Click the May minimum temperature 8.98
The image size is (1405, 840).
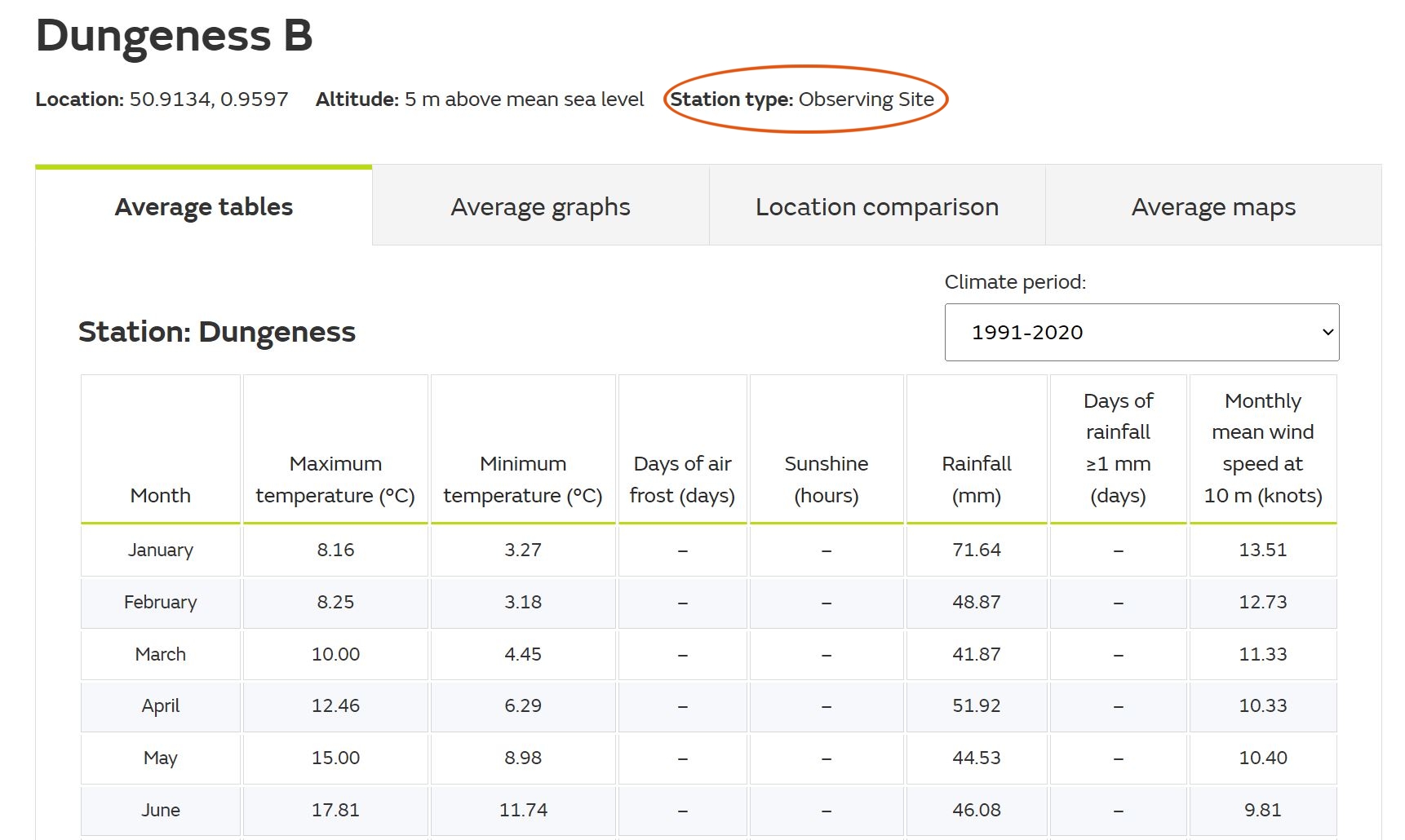523,758
